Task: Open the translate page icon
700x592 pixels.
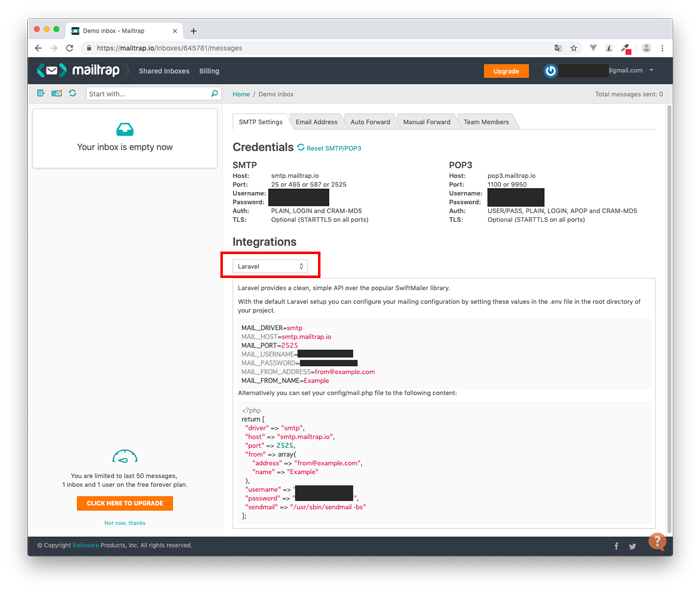Action: click(558, 48)
